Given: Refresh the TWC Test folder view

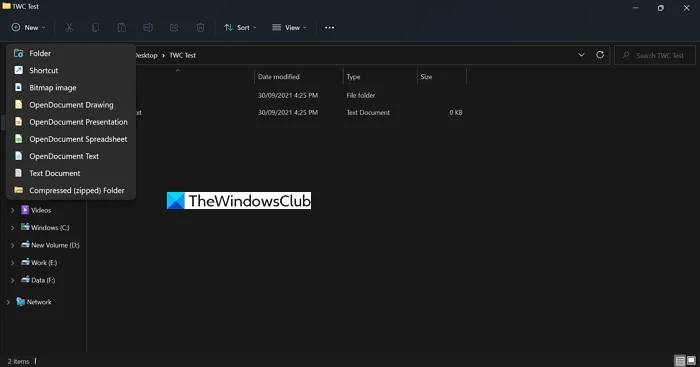Looking at the screenshot, I should click(x=600, y=55).
